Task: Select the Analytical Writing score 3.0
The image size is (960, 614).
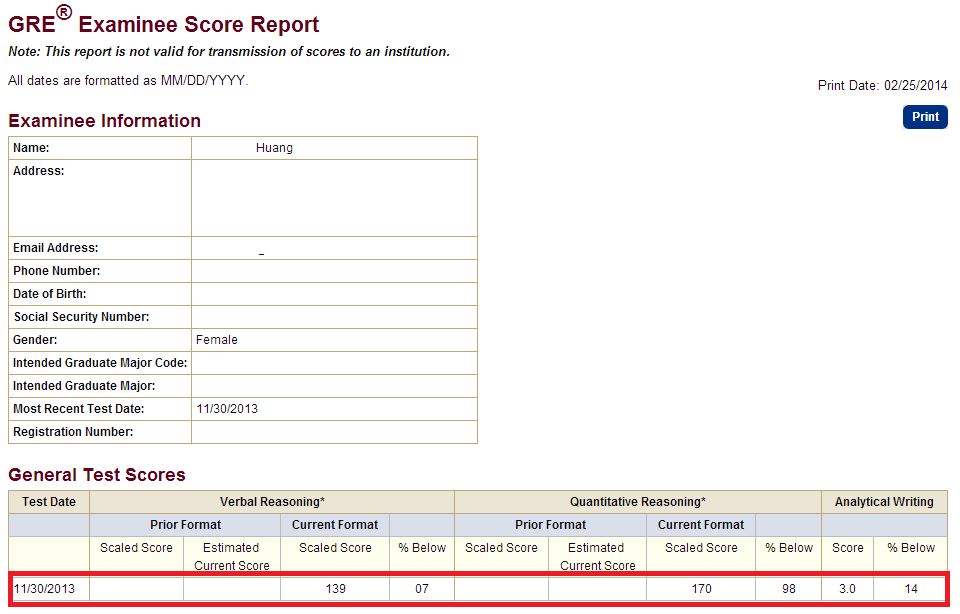Action: pyautogui.click(x=847, y=589)
